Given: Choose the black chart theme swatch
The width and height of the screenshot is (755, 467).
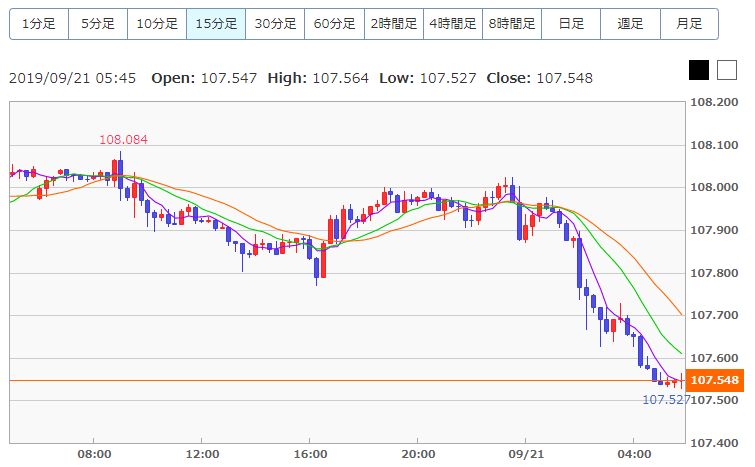Looking at the screenshot, I should [x=699, y=70].
